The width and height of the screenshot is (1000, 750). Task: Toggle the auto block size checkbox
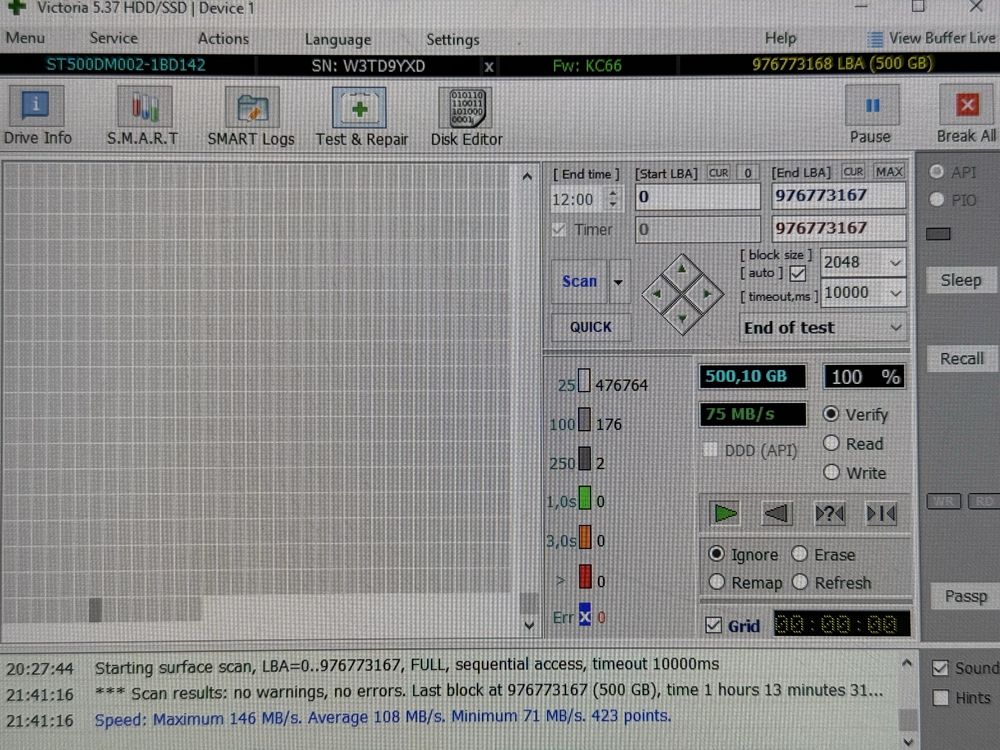[x=798, y=274]
